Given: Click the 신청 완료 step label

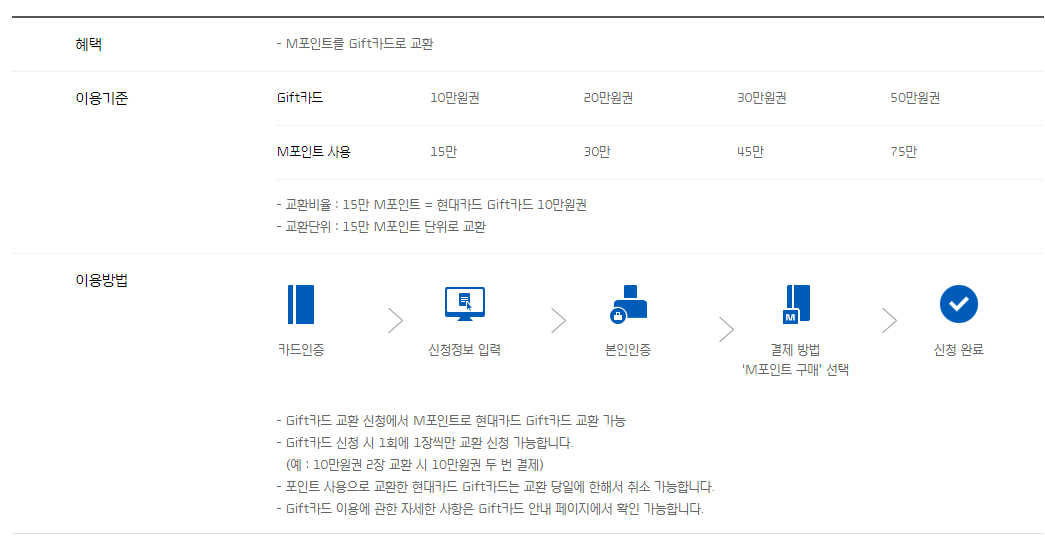Looking at the screenshot, I should [x=958, y=350].
